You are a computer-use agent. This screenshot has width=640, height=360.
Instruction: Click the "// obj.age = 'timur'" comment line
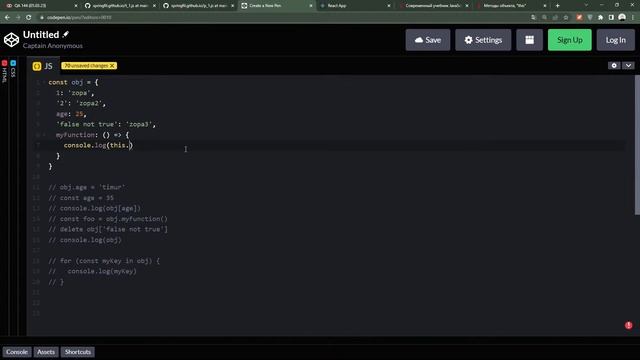[87, 187]
